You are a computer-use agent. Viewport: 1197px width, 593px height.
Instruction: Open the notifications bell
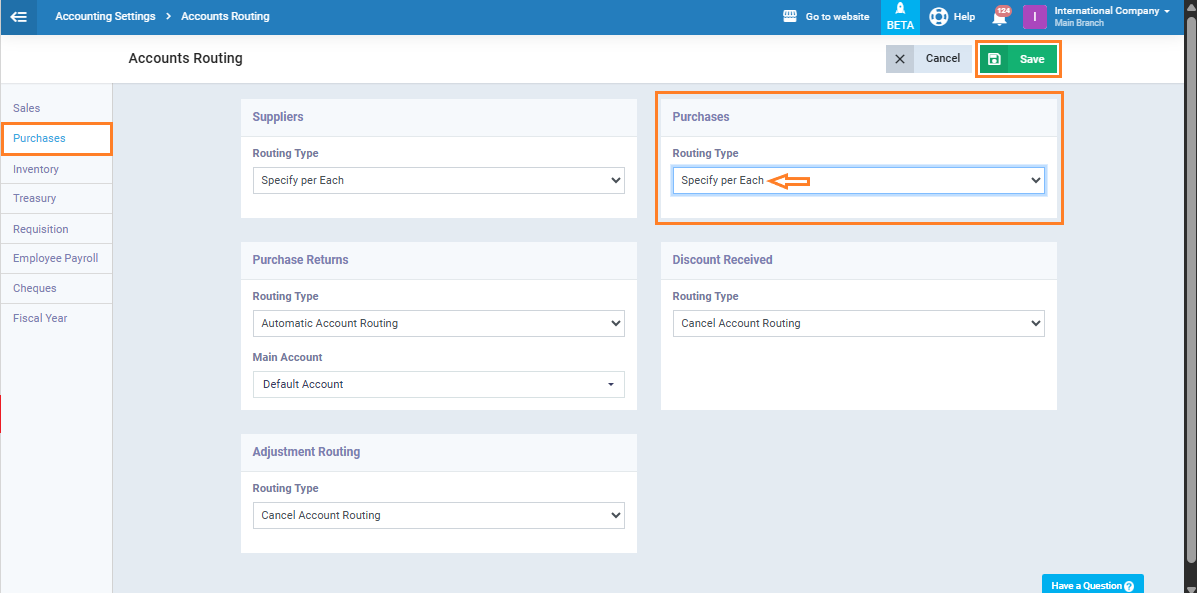click(x=999, y=18)
